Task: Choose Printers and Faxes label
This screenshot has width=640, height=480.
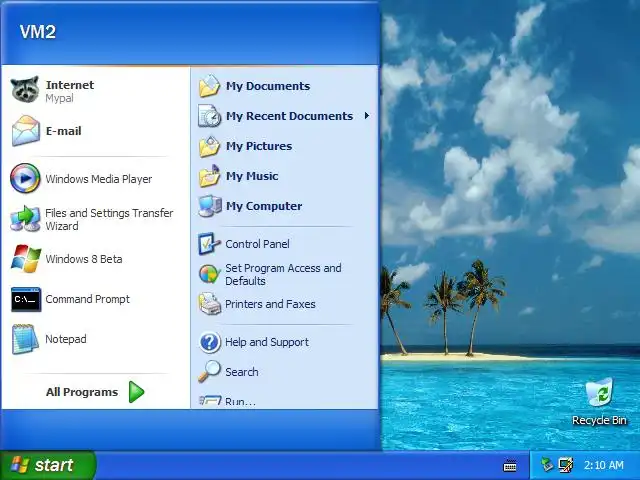Action: pos(270,304)
